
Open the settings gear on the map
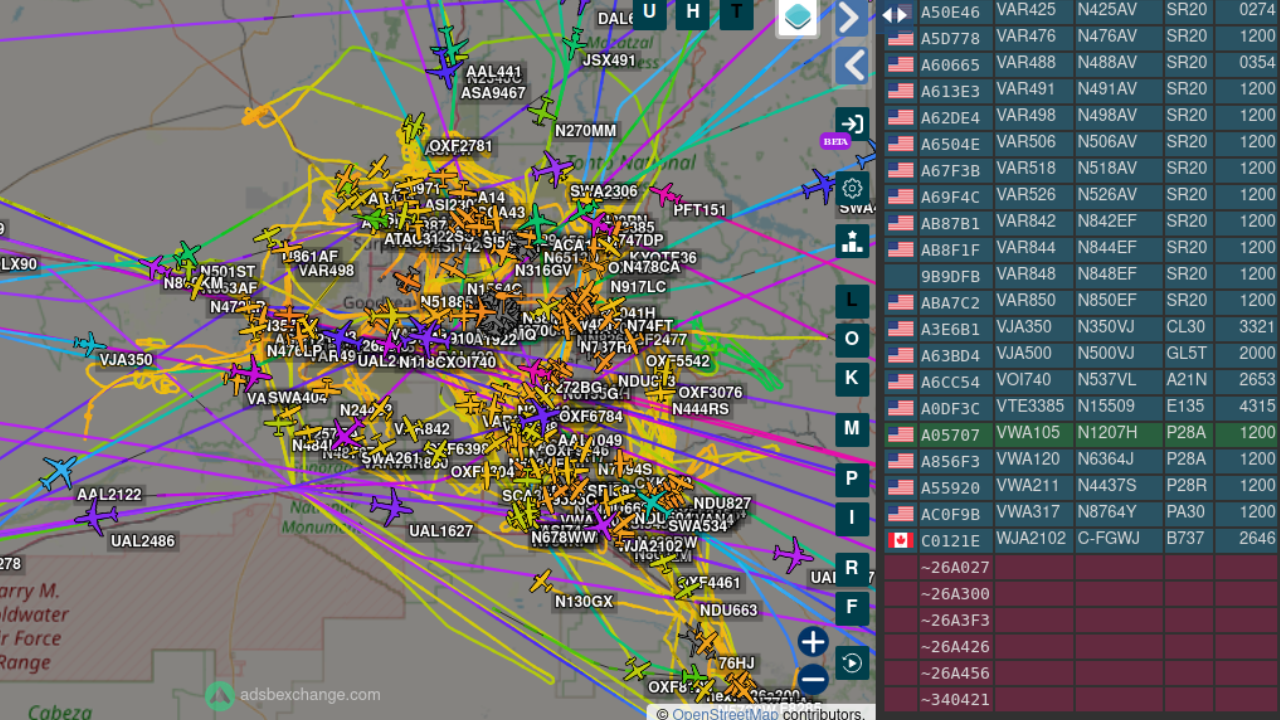[x=852, y=188]
